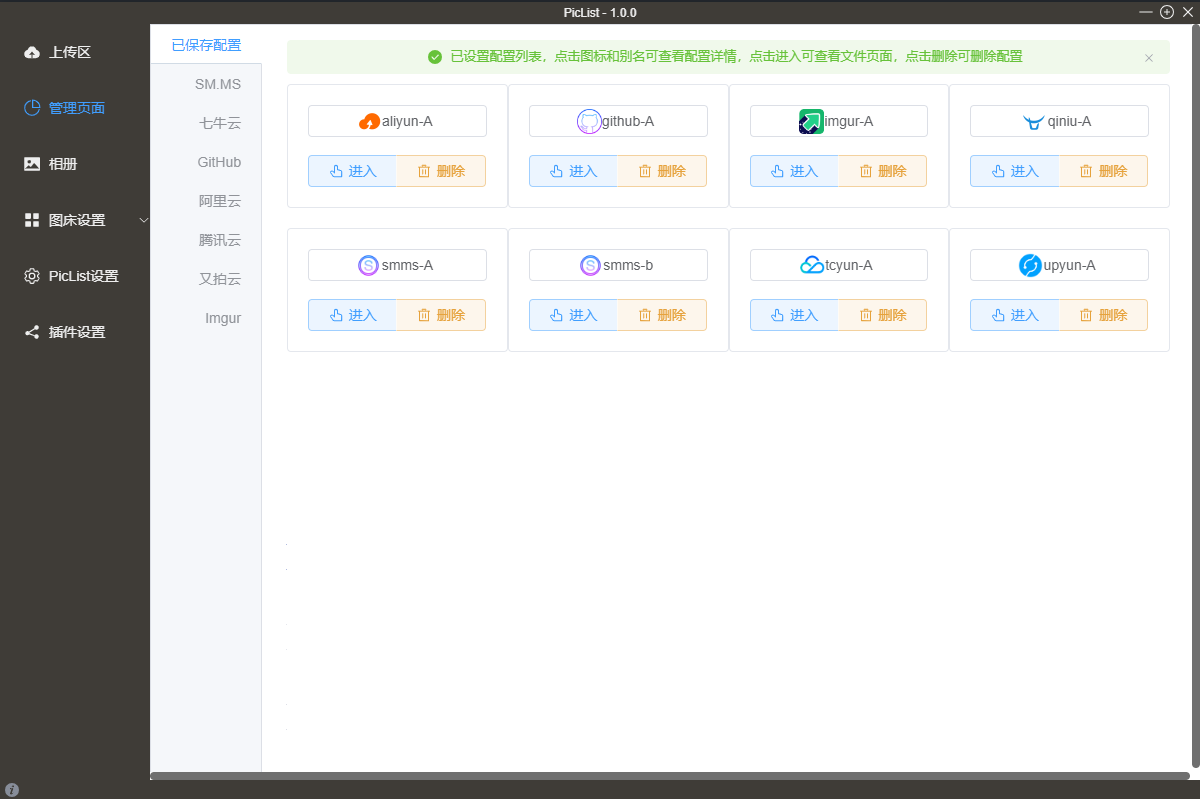Enter the github-A file page via 进入
1200x799 pixels.
point(573,171)
